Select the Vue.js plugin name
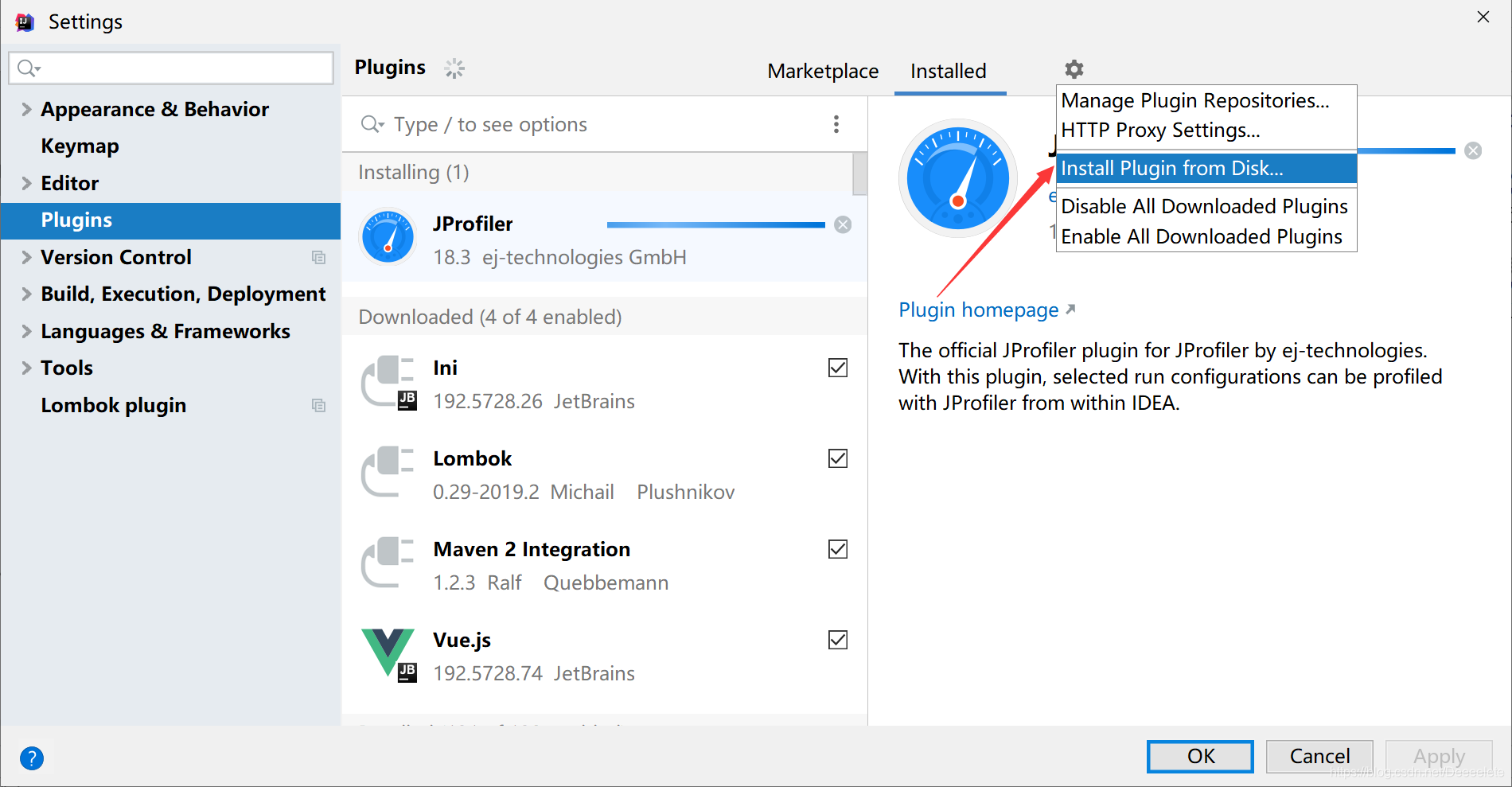This screenshot has width=1512, height=787. point(462,640)
